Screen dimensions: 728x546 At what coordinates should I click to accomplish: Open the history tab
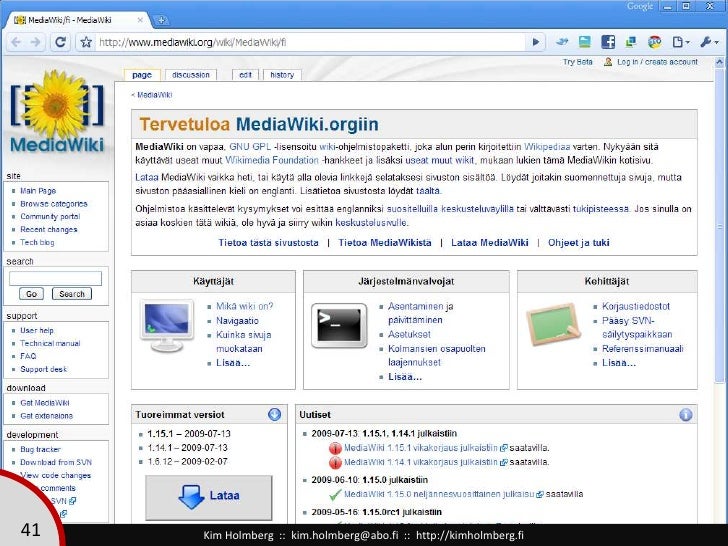click(282, 75)
